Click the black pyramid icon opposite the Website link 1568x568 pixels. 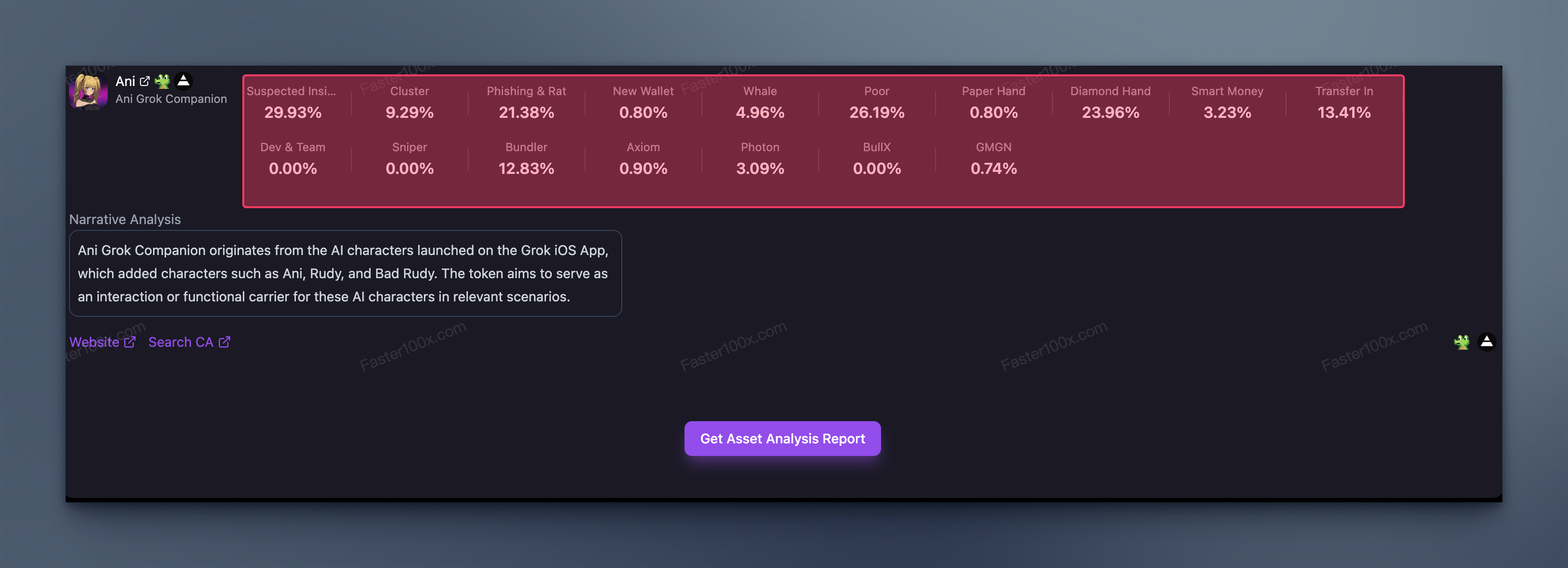[1486, 342]
